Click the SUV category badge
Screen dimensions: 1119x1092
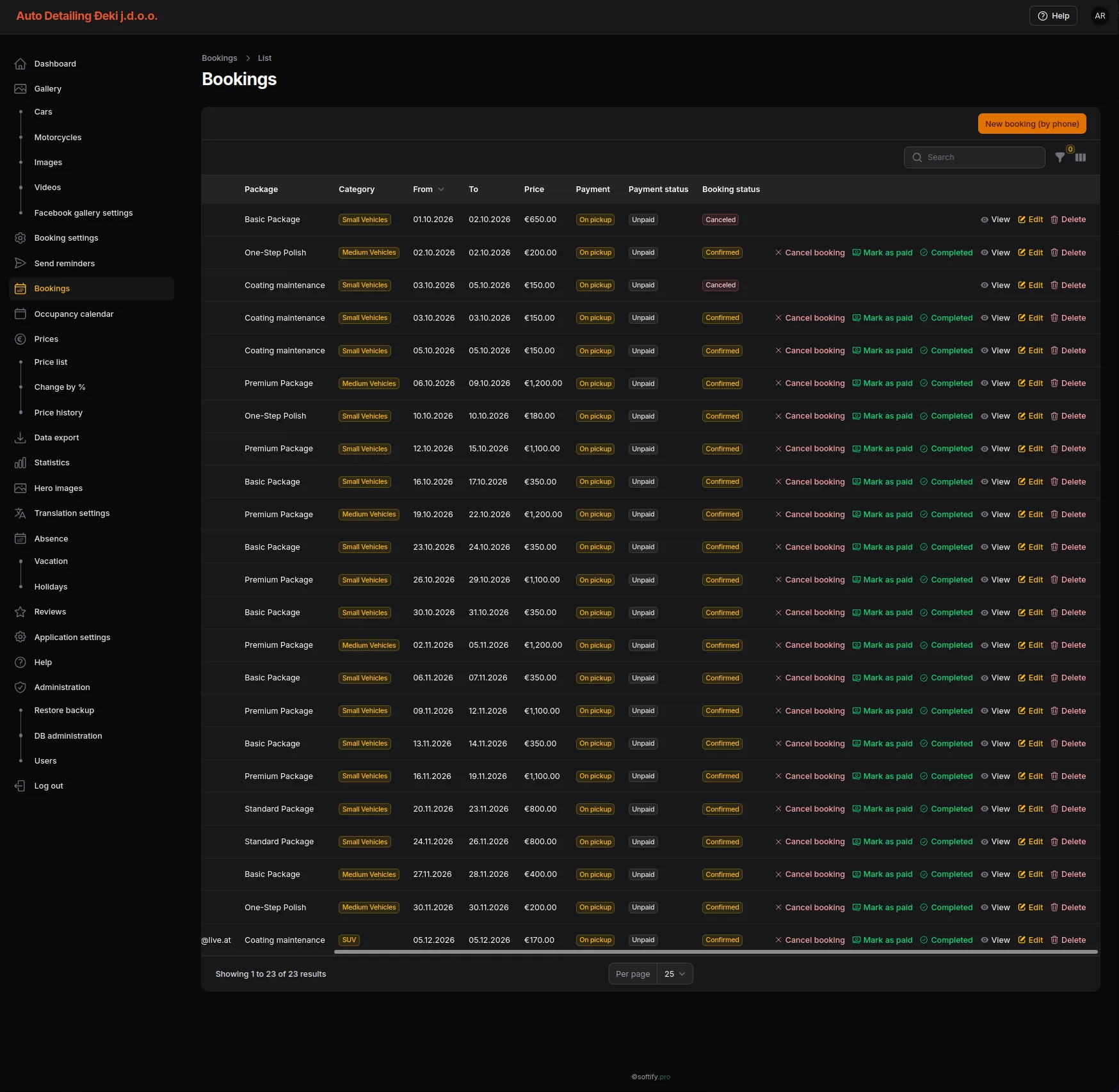(349, 940)
